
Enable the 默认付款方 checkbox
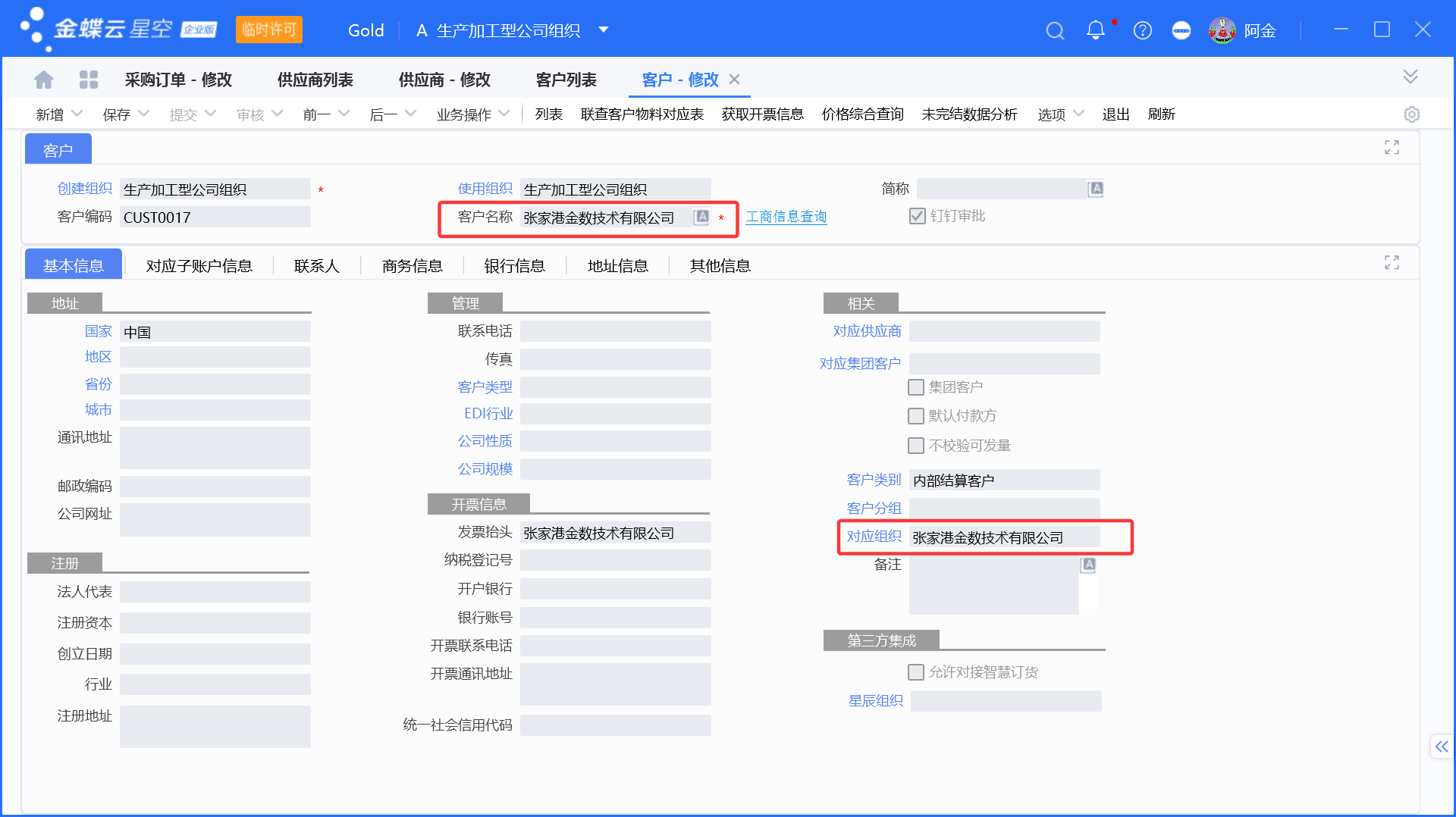[916, 416]
